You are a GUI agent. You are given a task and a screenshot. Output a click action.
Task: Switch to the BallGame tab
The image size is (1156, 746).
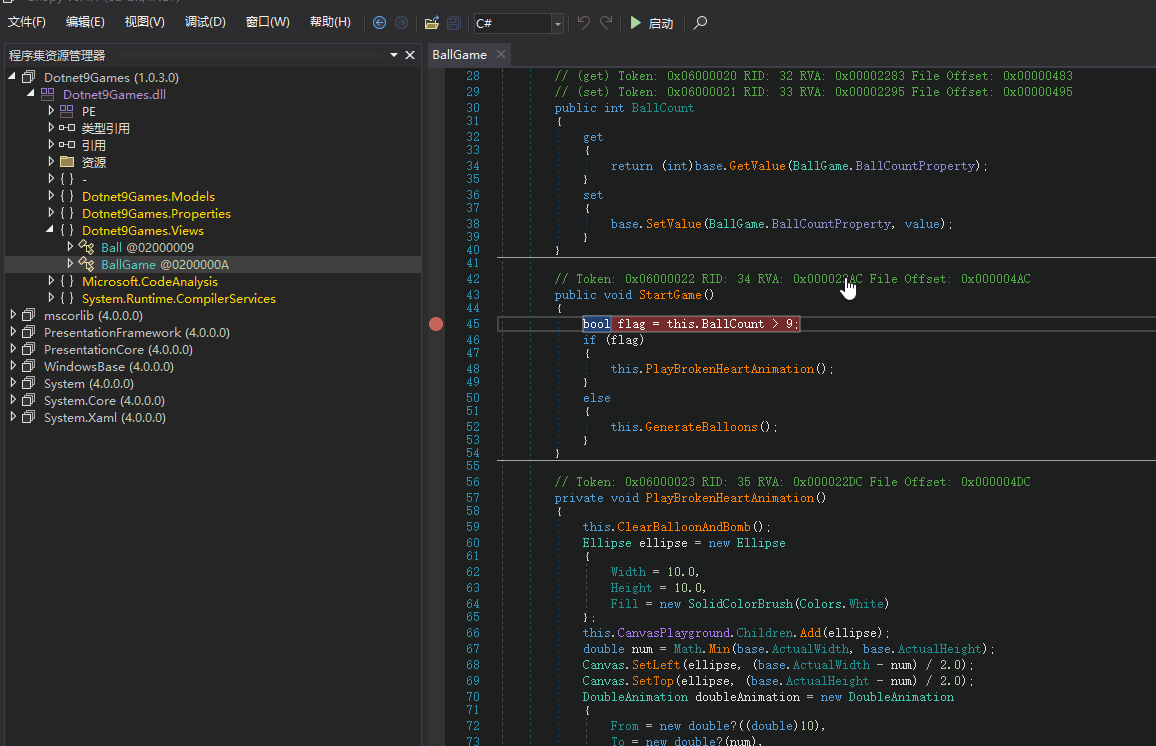460,55
